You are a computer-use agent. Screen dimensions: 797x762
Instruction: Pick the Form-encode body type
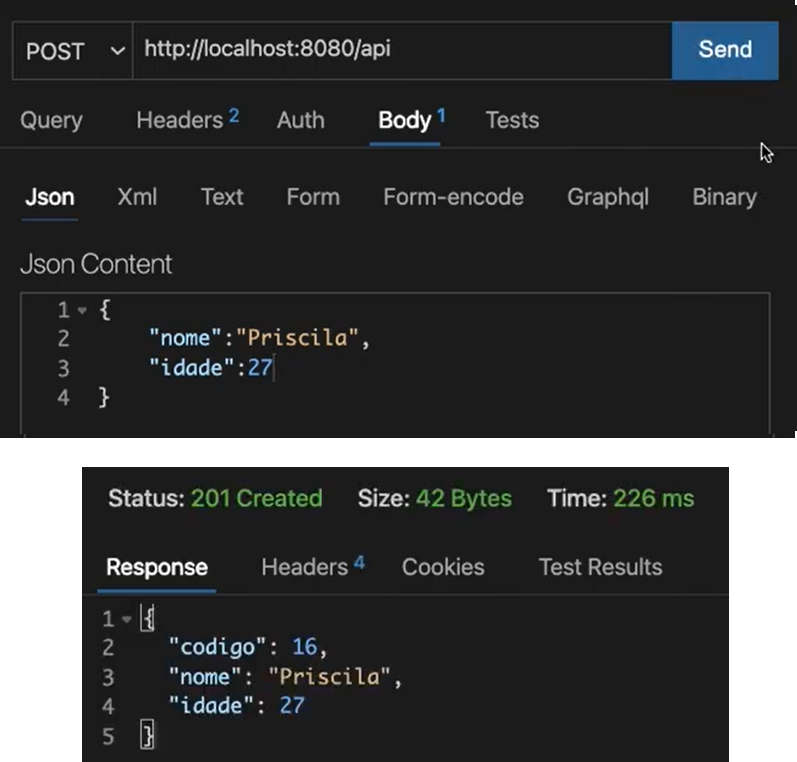coord(453,197)
